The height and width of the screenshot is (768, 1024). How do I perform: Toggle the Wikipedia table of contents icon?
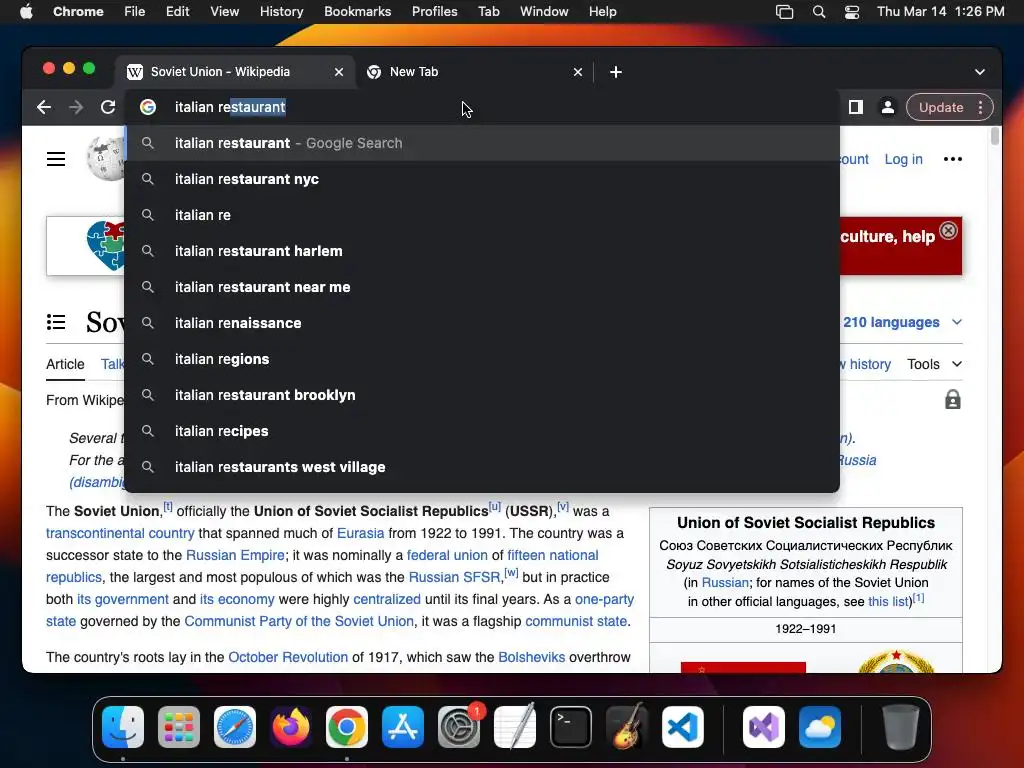tap(56, 322)
